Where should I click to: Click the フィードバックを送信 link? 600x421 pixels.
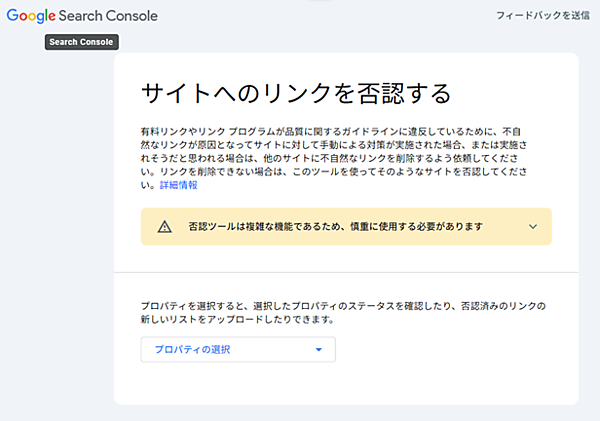coord(547,16)
